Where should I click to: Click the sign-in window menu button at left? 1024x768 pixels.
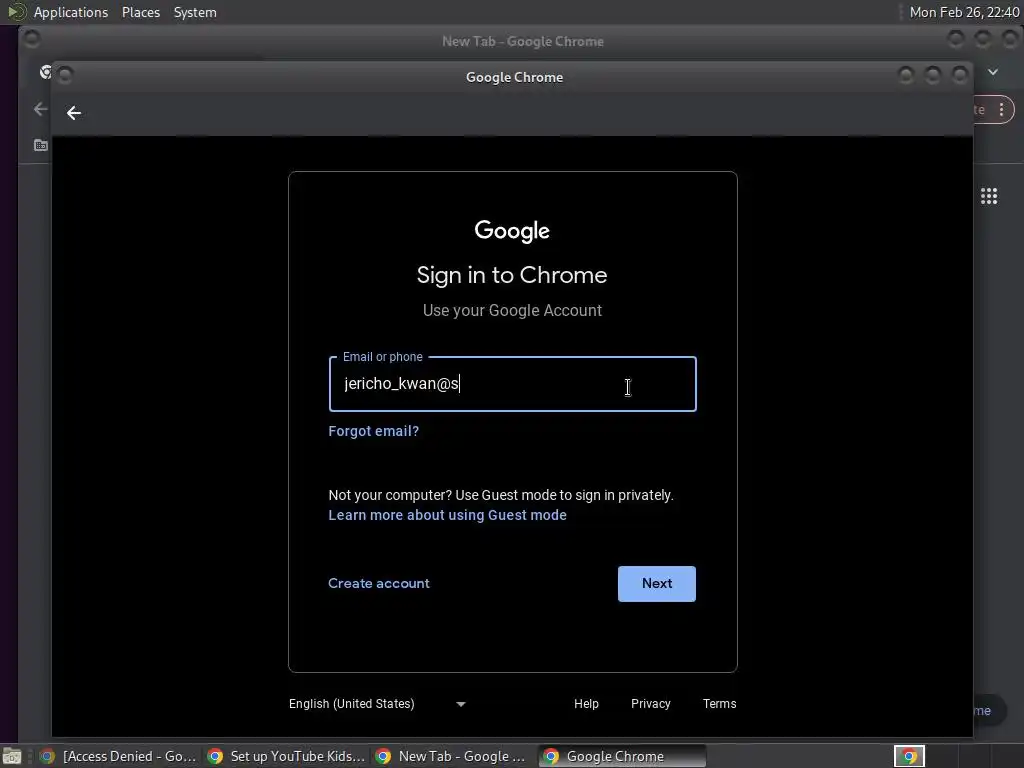click(x=65, y=76)
